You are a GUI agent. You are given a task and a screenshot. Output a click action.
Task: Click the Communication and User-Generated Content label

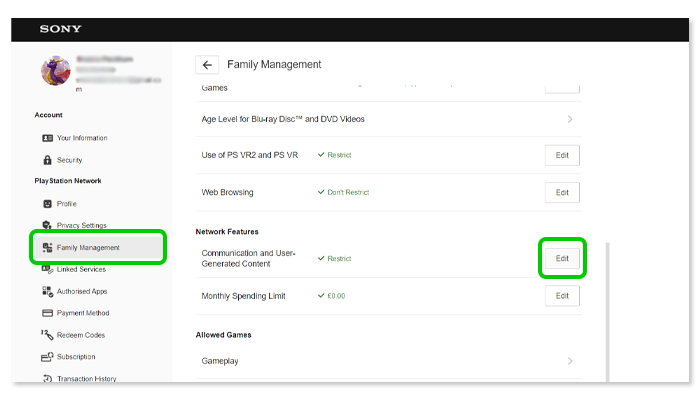click(248, 258)
